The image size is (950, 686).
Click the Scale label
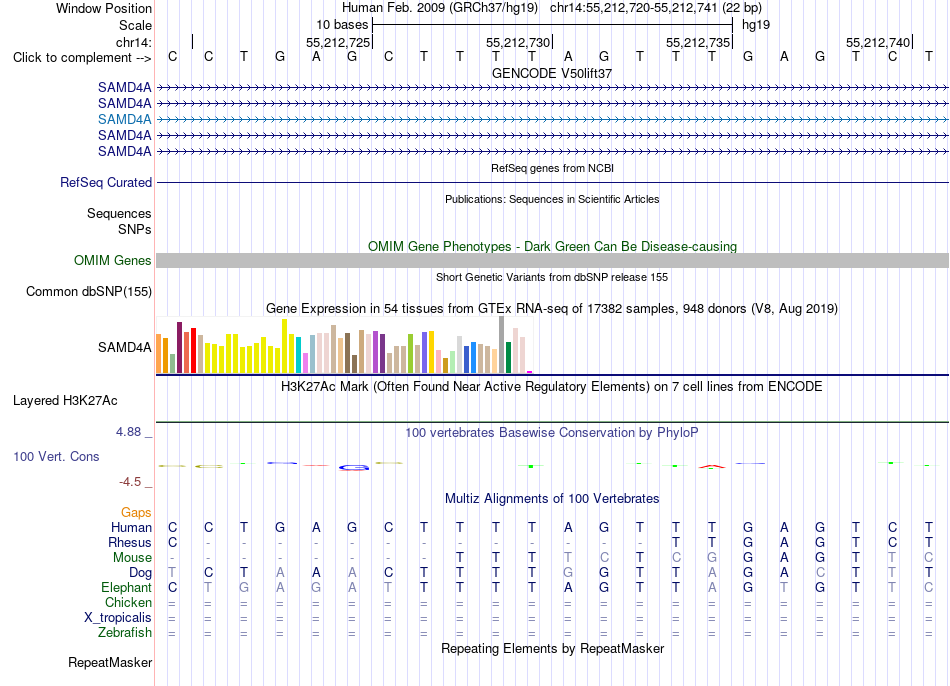(x=135, y=26)
